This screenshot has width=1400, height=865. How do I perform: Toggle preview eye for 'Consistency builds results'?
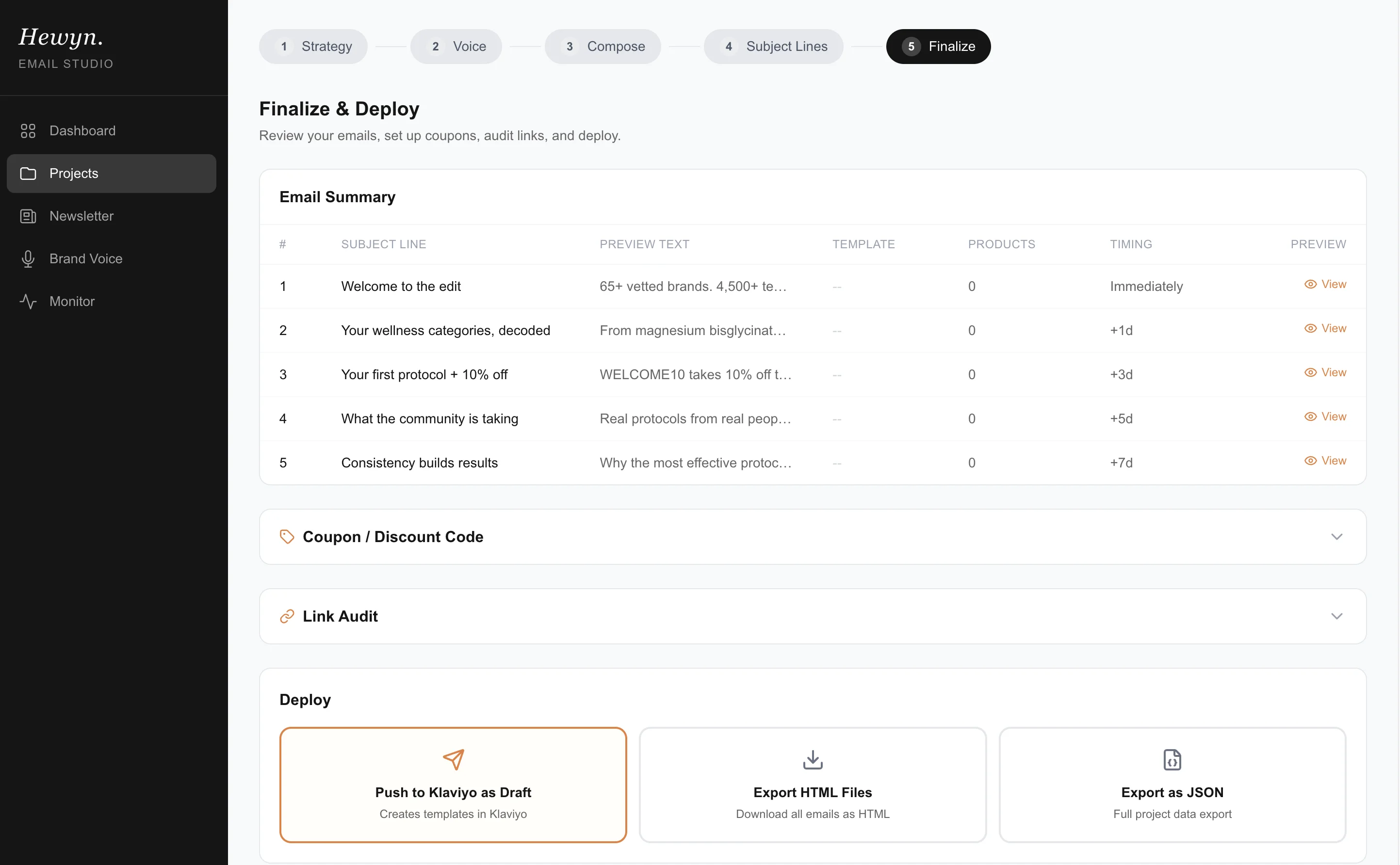(x=1312, y=461)
